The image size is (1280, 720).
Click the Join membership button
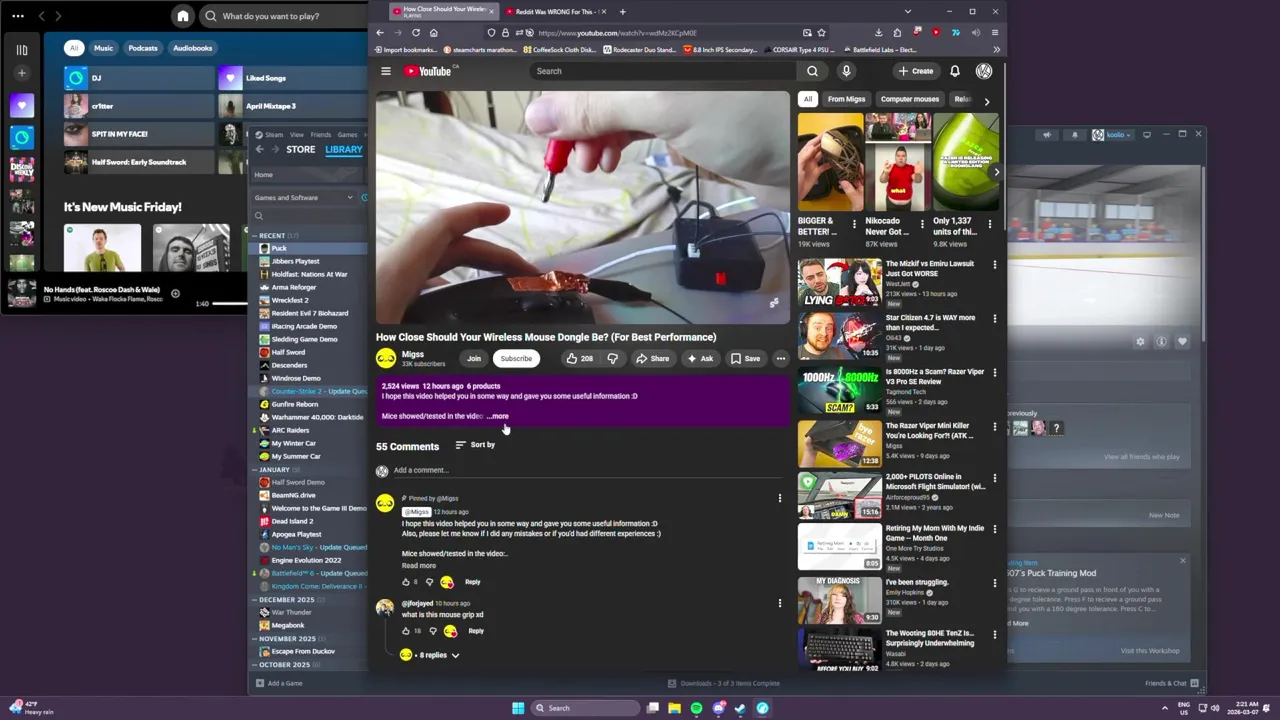[474, 358]
